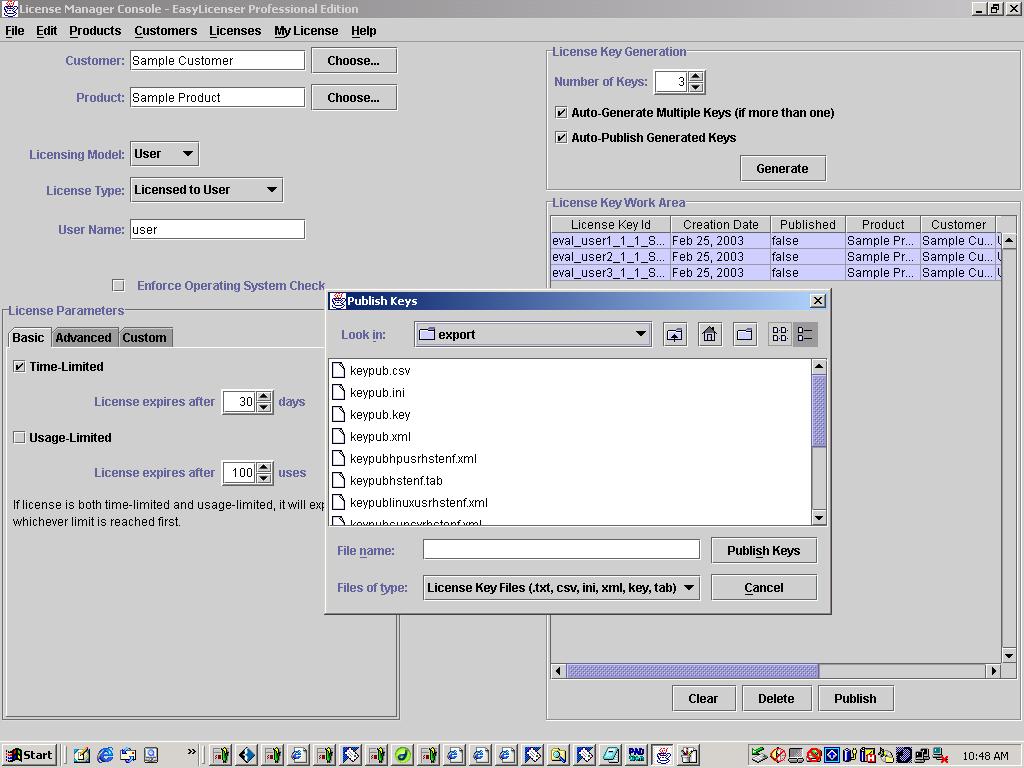Screen dimensions: 1024x768
Task: Click the work area horizontal scrollbar thumb
Action: pos(692,671)
